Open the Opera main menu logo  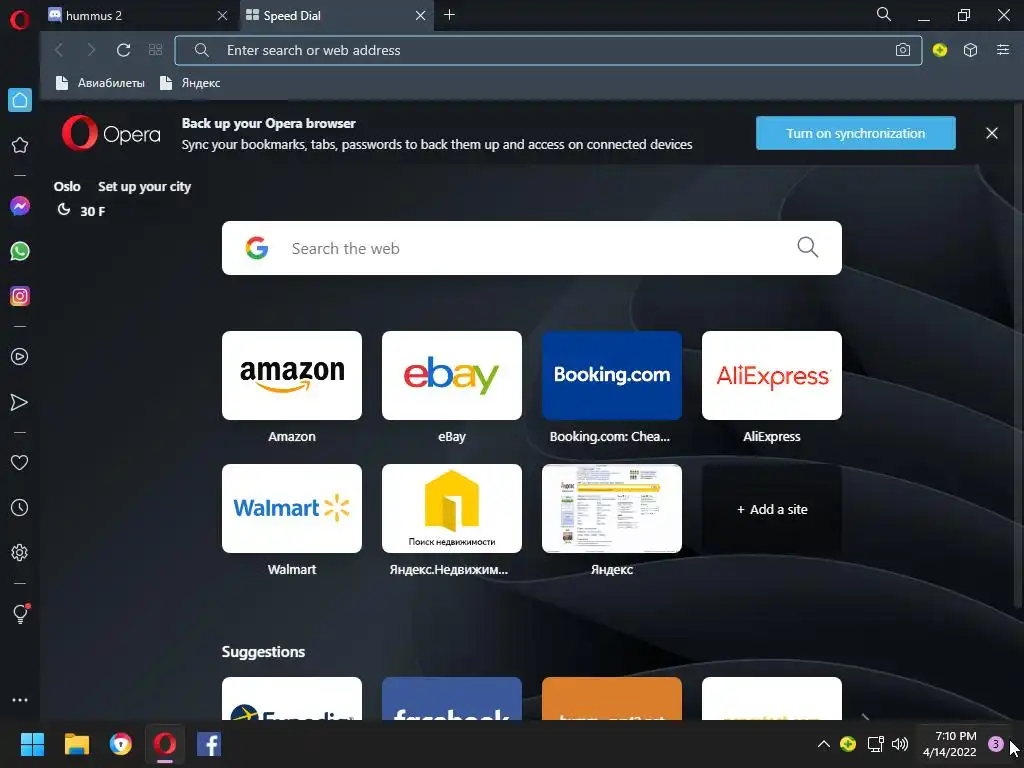click(20, 20)
